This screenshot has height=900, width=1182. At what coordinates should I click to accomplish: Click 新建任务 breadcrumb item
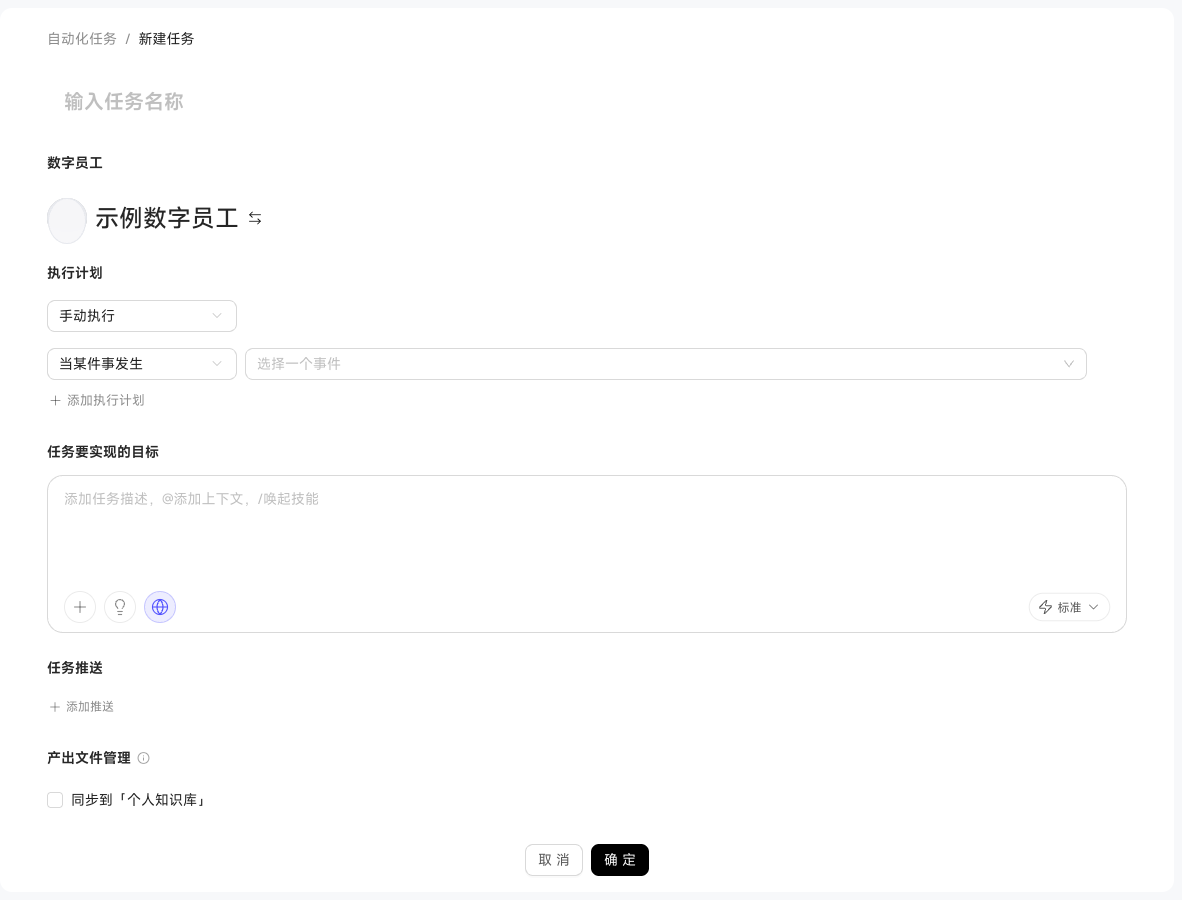(166, 38)
